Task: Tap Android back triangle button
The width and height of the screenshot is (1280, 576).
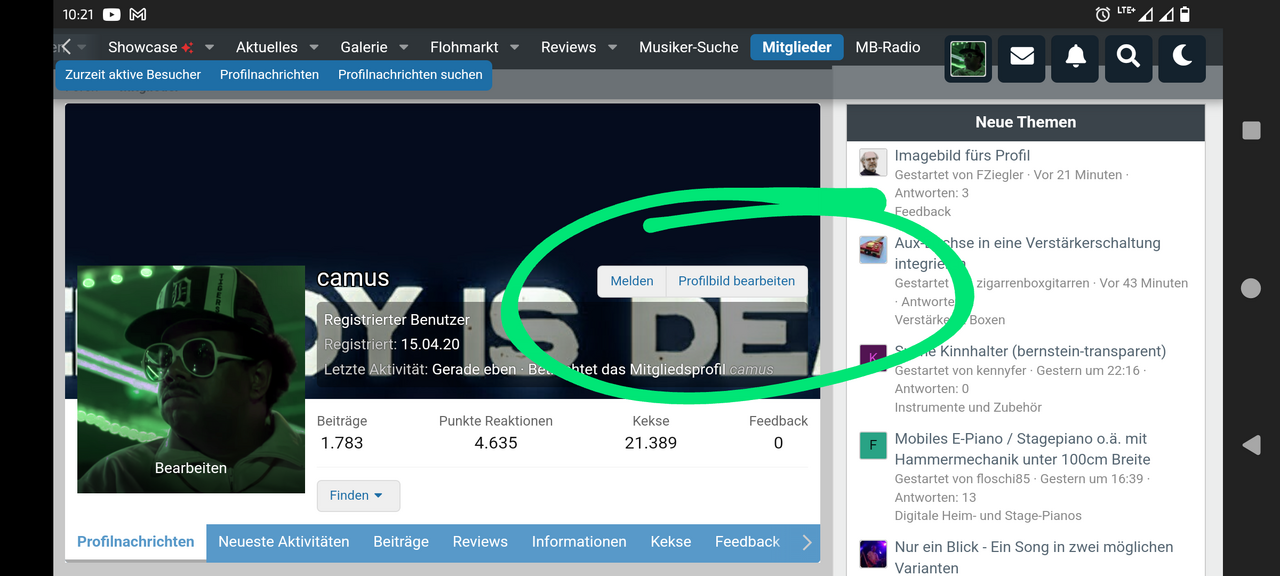Action: [1250, 445]
